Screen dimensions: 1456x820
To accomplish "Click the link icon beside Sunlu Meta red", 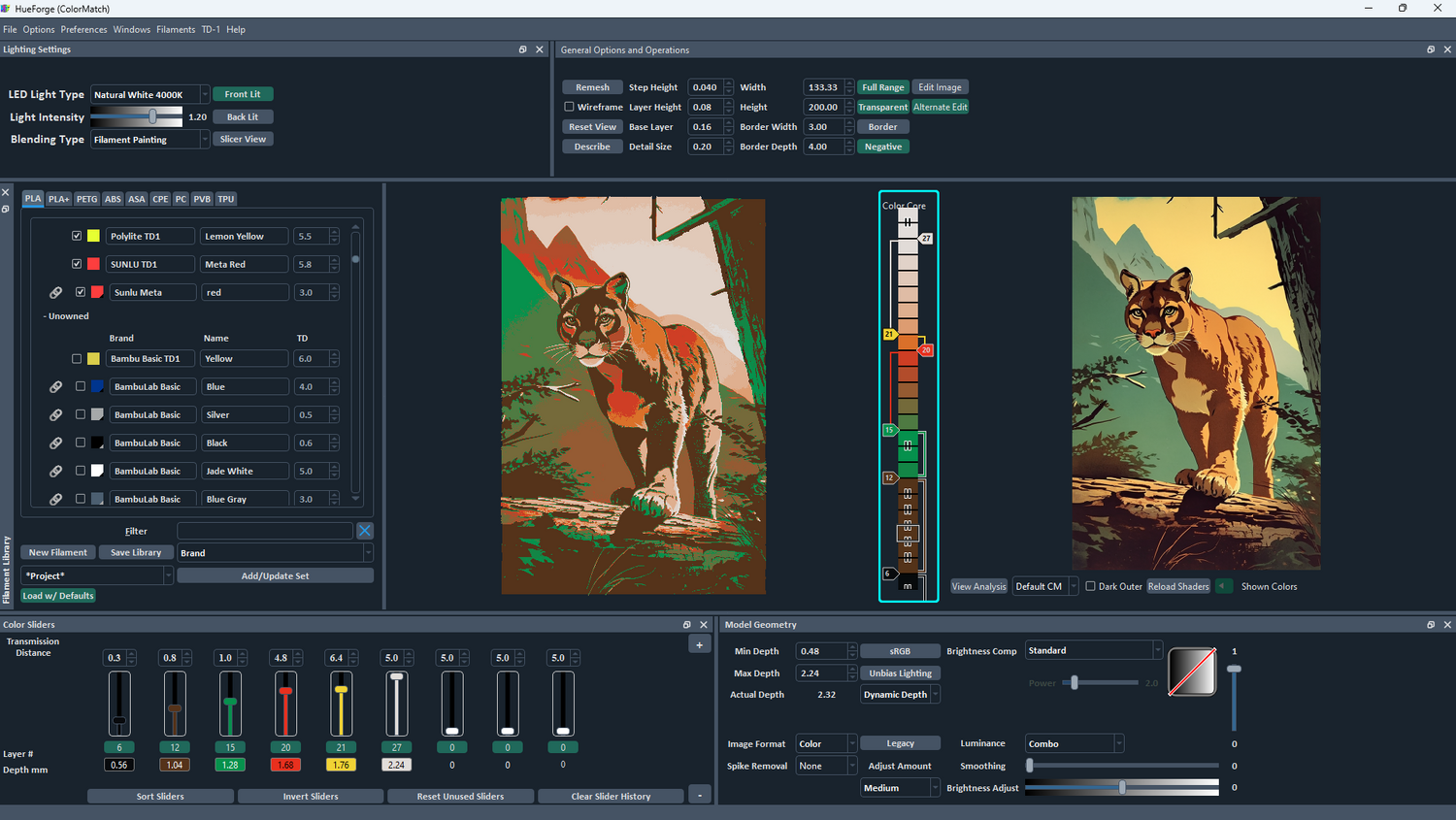I will (x=56, y=292).
